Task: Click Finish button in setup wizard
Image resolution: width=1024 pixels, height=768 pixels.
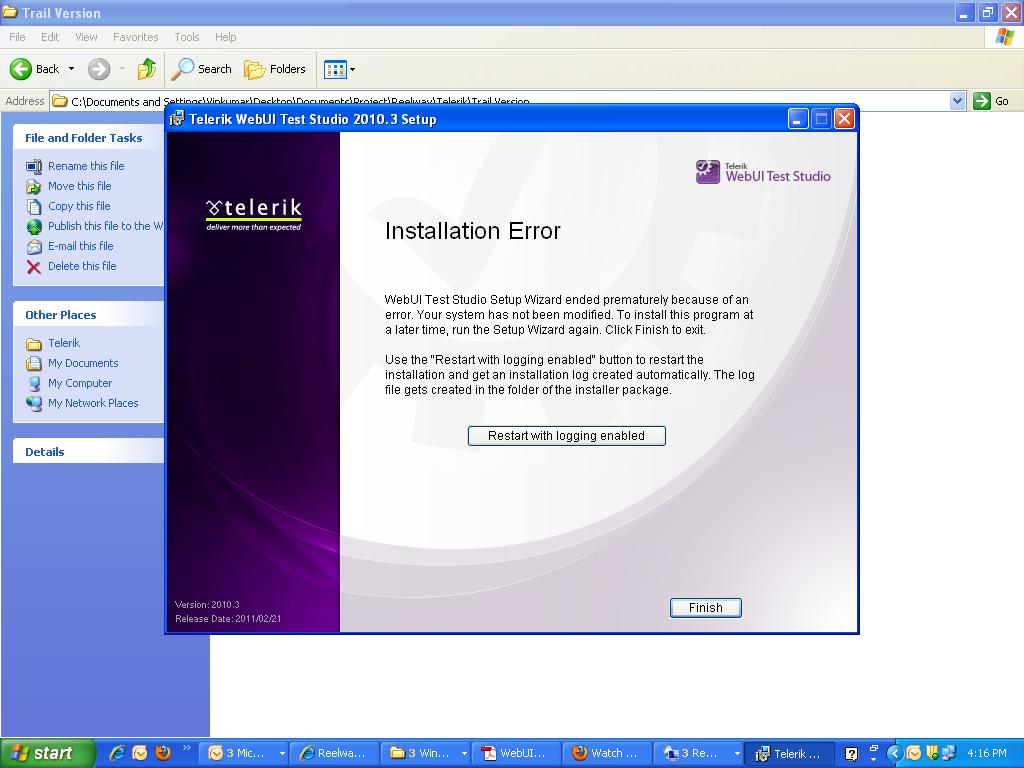Action: click(705, 608)
